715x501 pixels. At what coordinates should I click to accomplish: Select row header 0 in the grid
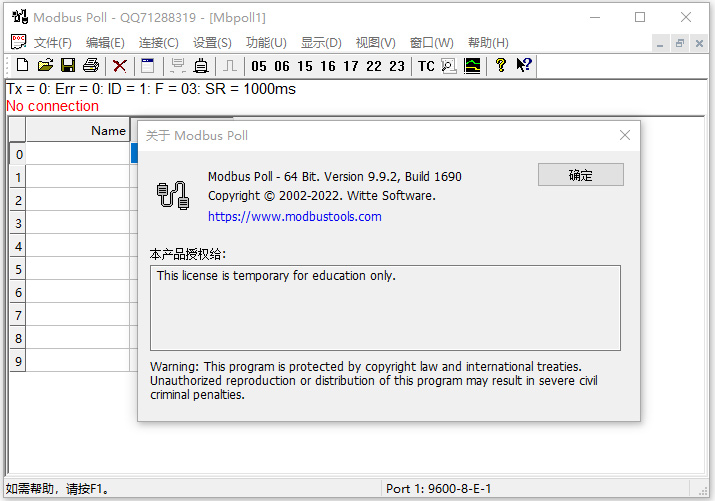point(18,154)
